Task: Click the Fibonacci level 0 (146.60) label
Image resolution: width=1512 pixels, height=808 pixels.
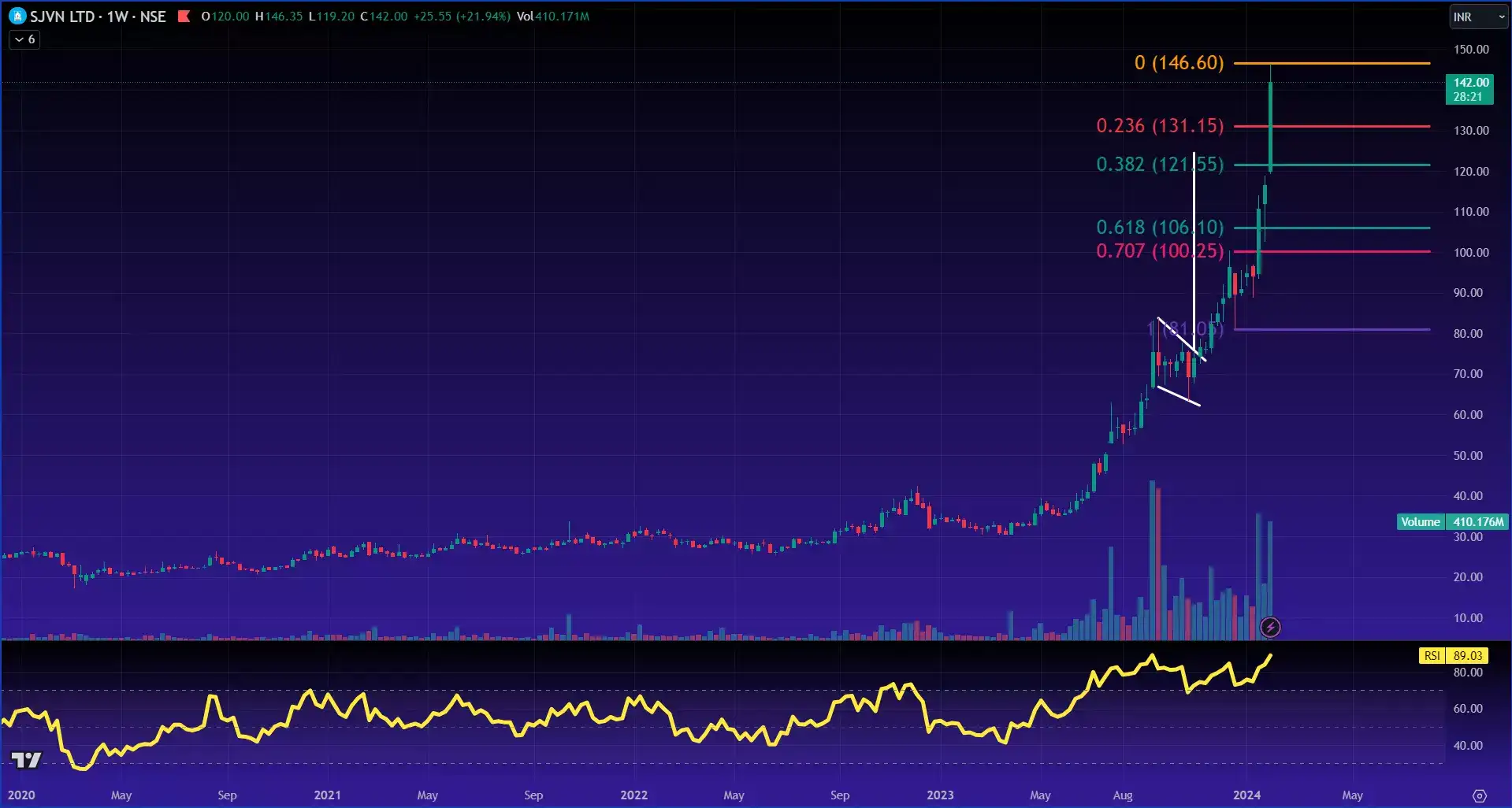Action: tap(1179, 63)
